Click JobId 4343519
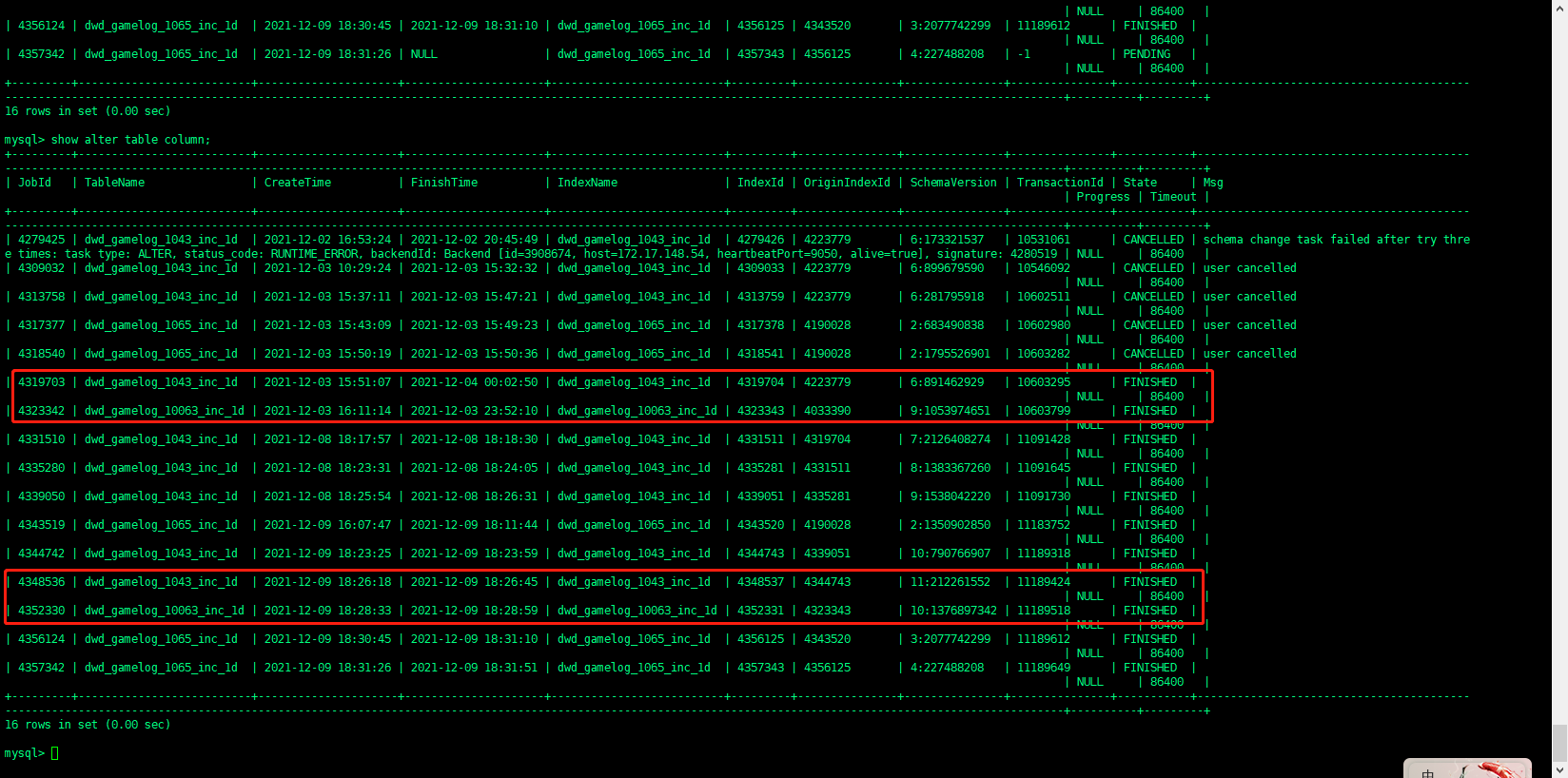The width and height of the screenshot is (1568, 778). point(41,525)
